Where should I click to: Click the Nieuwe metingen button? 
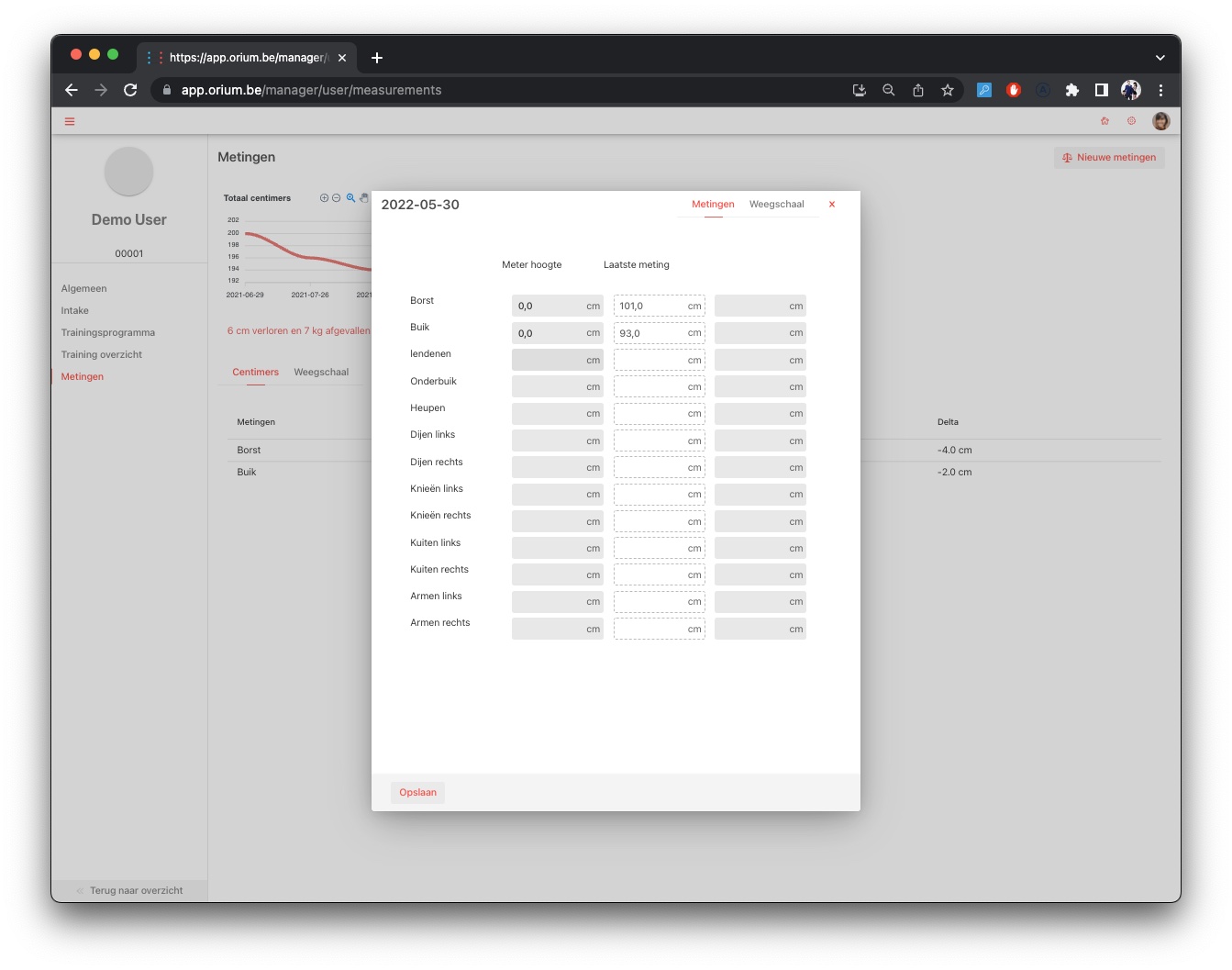click(x=1109, y=158)
